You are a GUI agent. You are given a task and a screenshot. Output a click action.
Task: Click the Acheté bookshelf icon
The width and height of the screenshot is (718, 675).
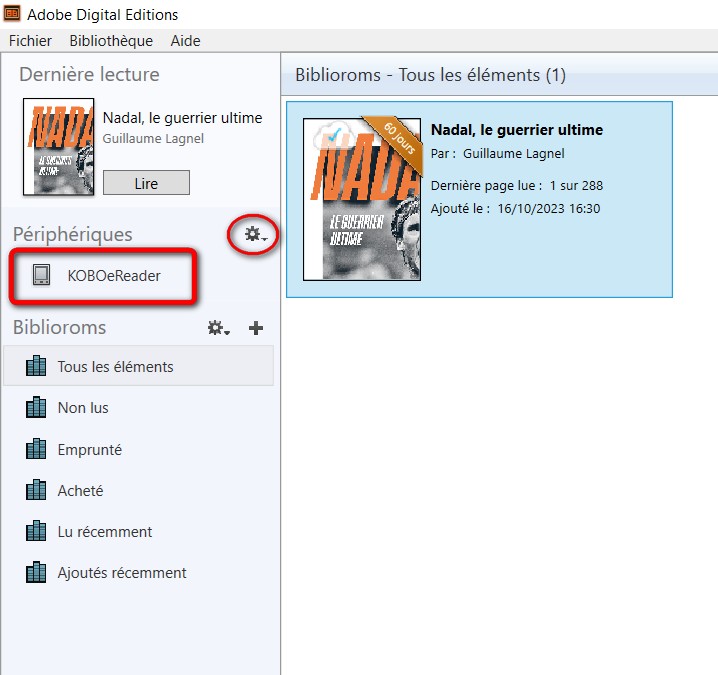pos(36,491)
